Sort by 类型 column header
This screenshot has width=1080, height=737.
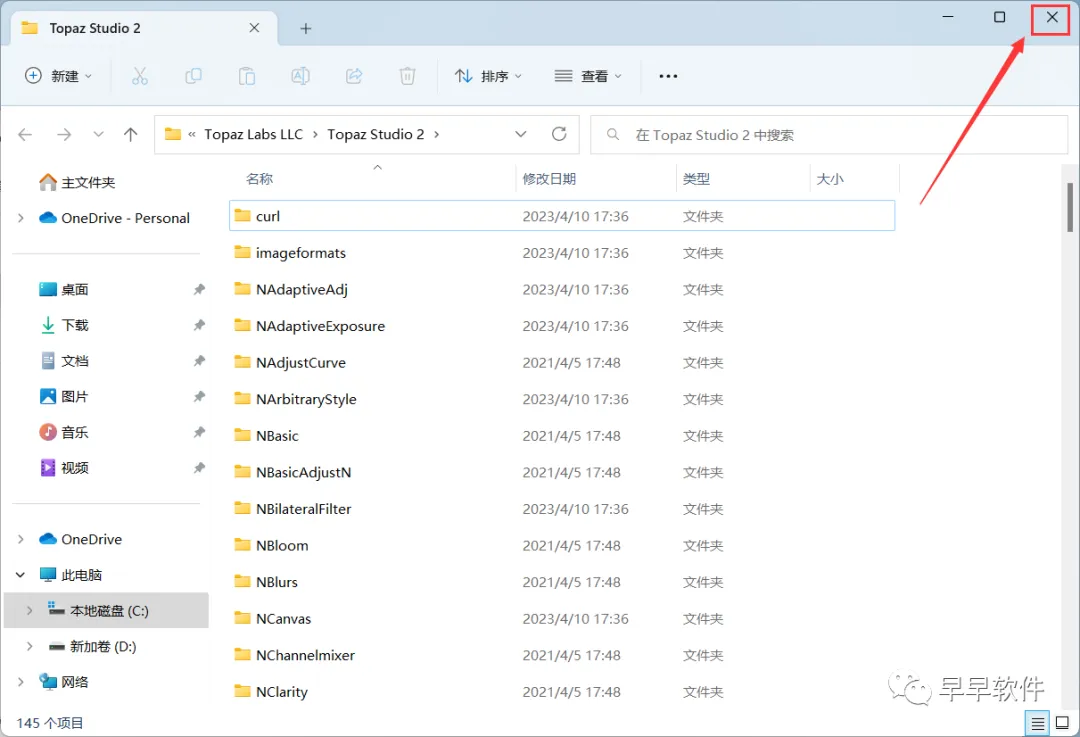696,179
